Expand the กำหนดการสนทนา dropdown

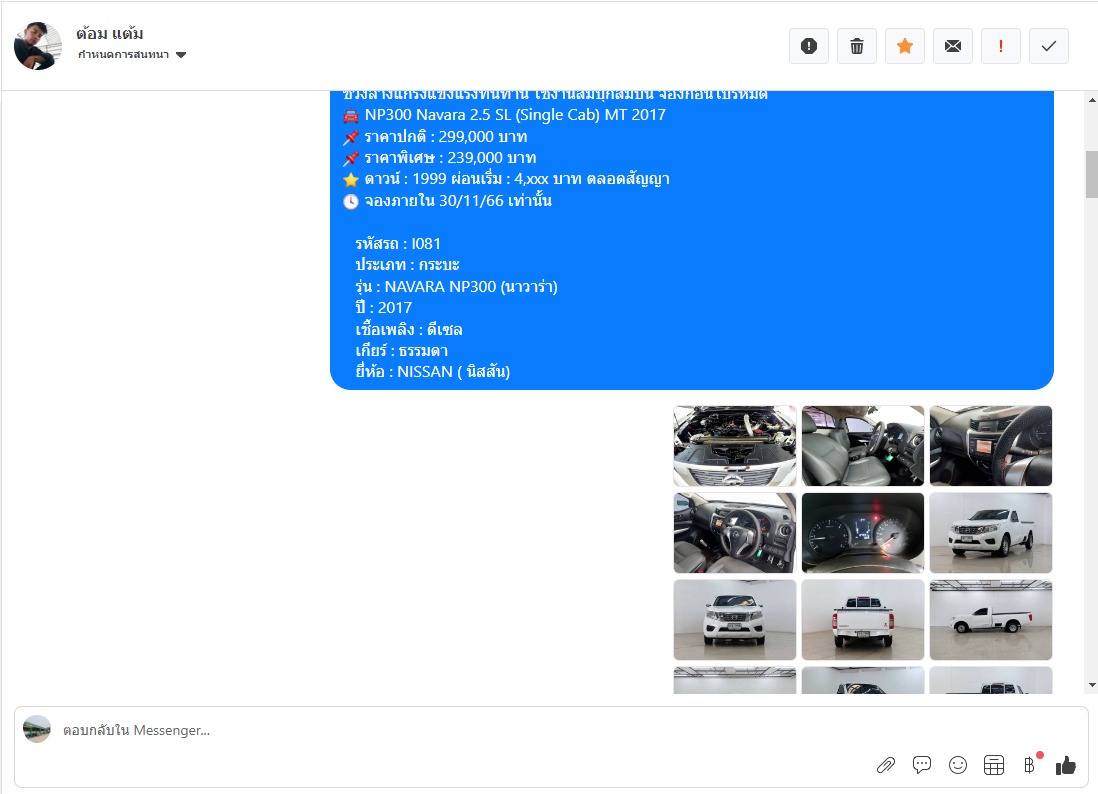132,55
